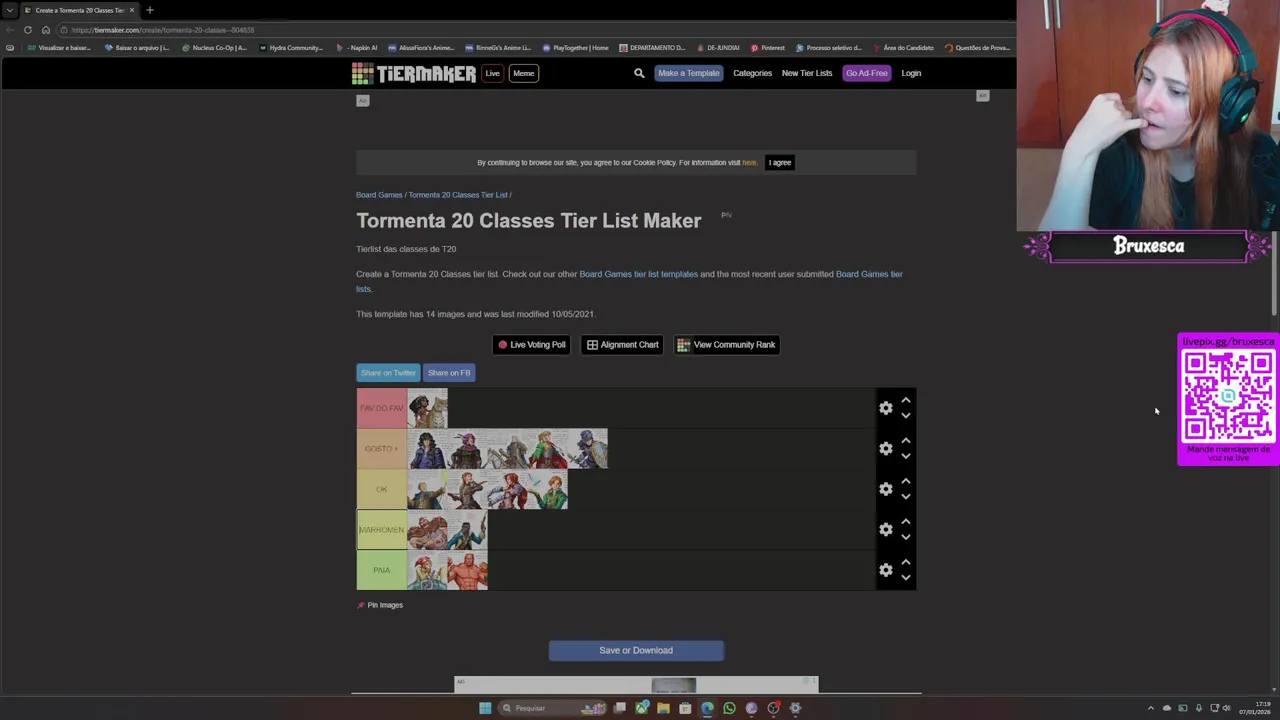Move PAIA tier up arrow

[x=905, y=562]
